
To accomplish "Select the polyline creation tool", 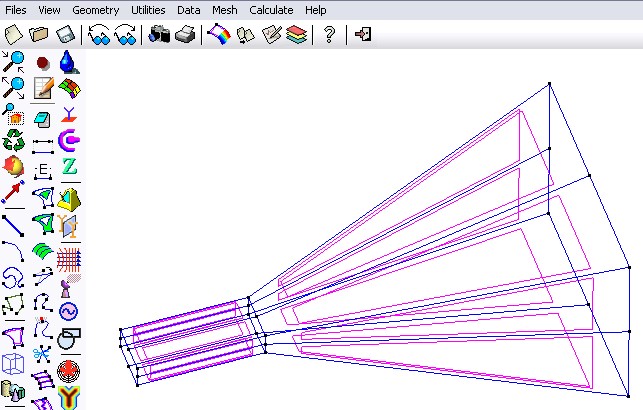I will 13,304.
